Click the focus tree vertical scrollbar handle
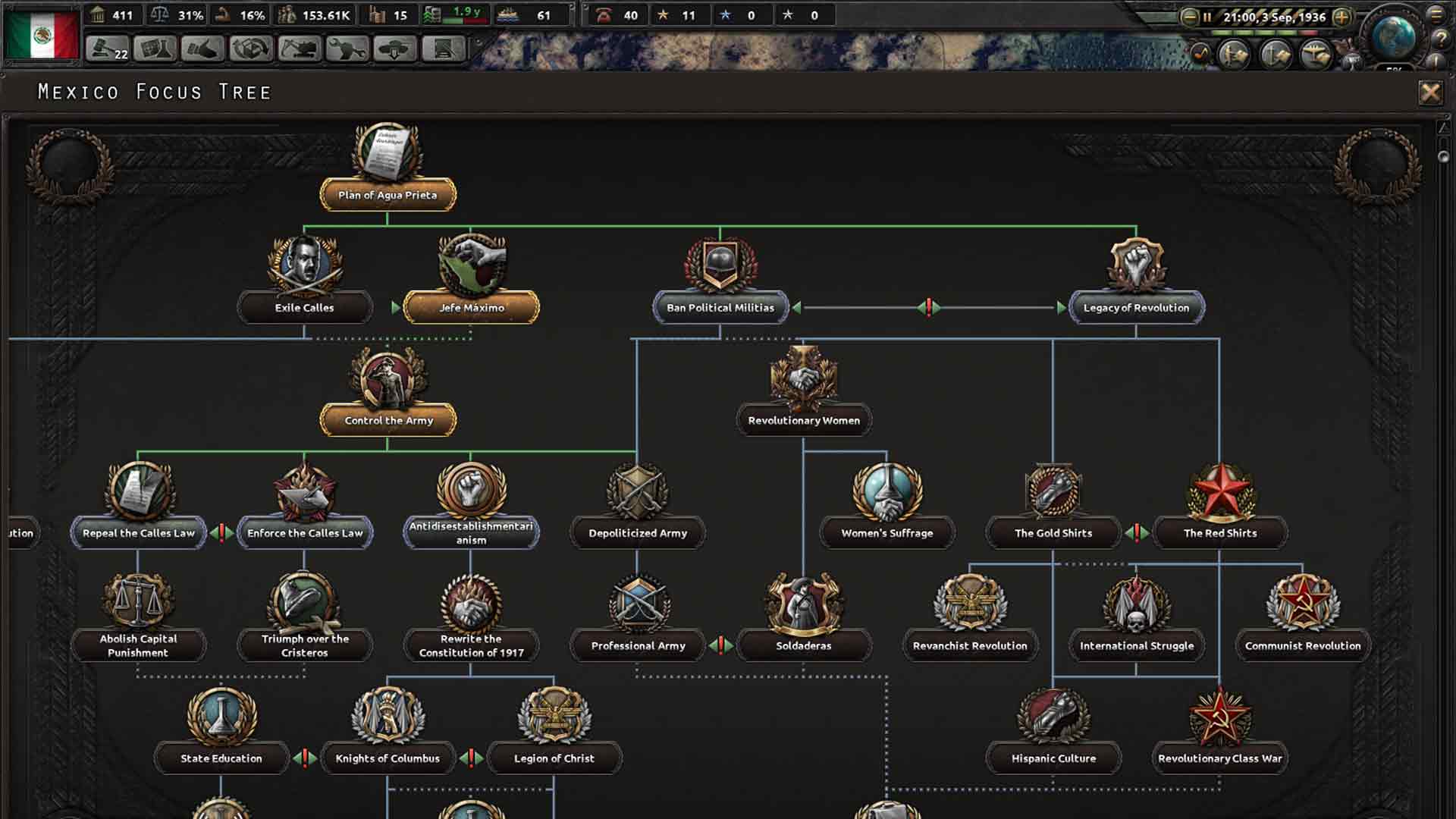Image resolution: width=1456 pixels, height=819 pixels. (x=1443, y=156)
